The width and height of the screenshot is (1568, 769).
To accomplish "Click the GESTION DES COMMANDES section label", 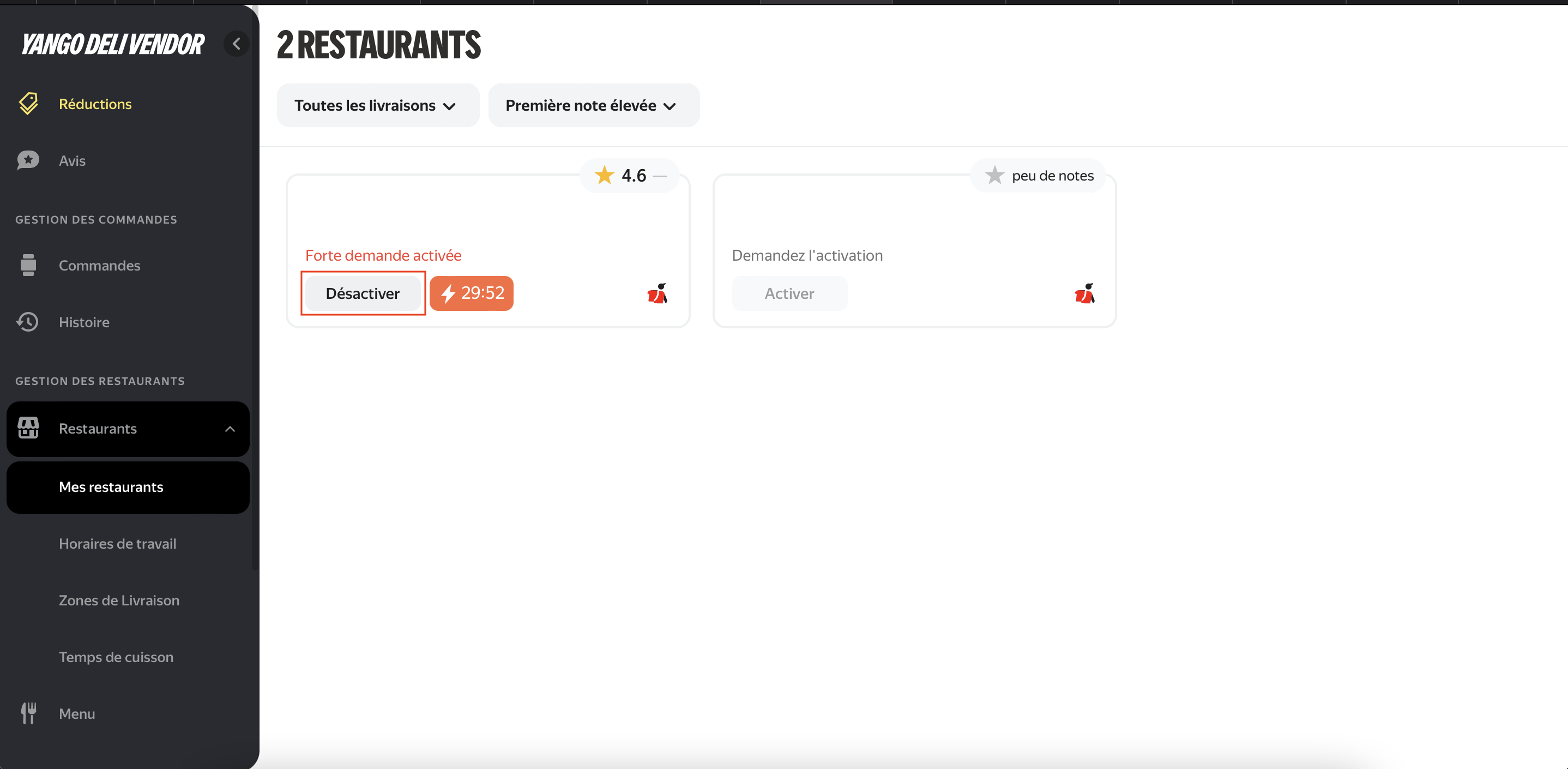I will click(96, 220).
